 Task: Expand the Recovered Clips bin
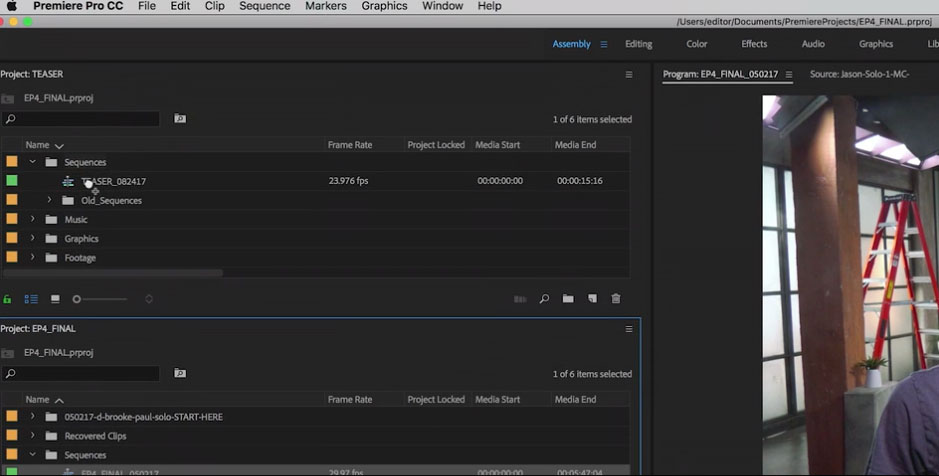[33, 435]
